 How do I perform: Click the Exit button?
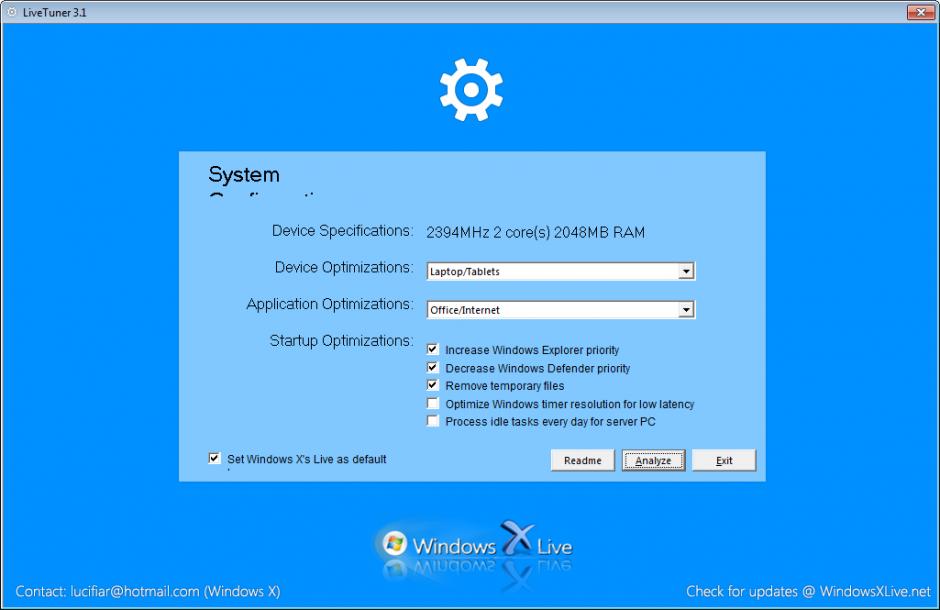(x=724, y=460)
